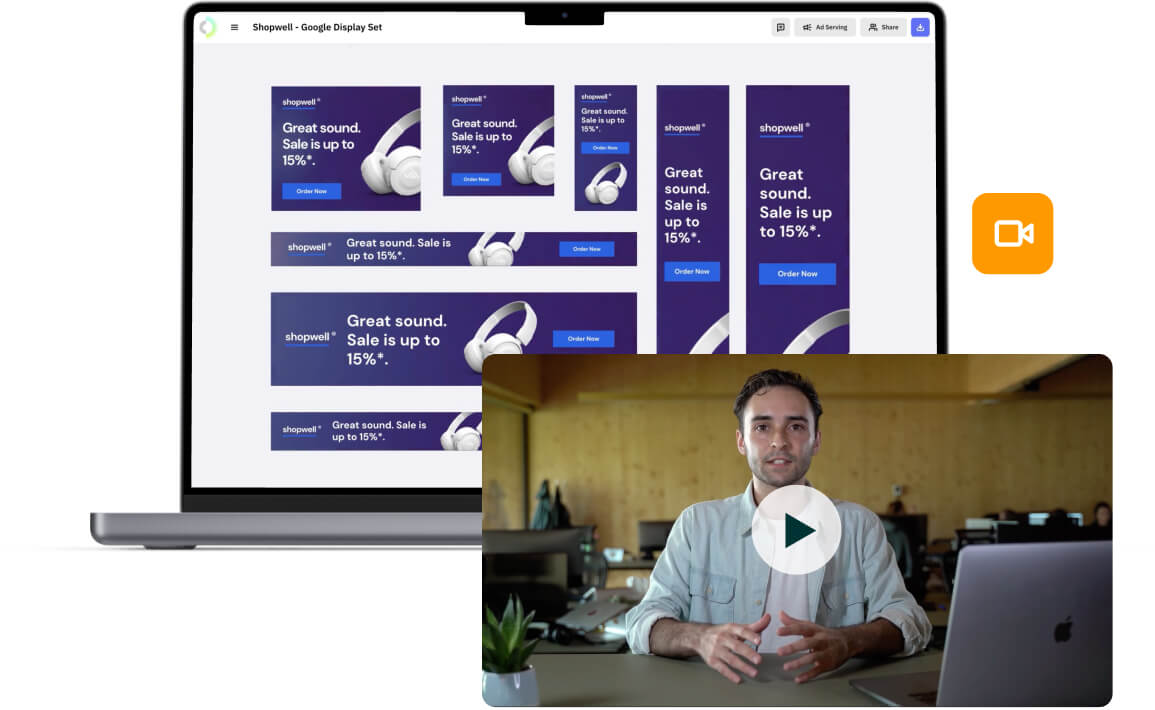Select the large billboard banner
The width and height of the screenshot is (1155, 710).
point(376,339)
